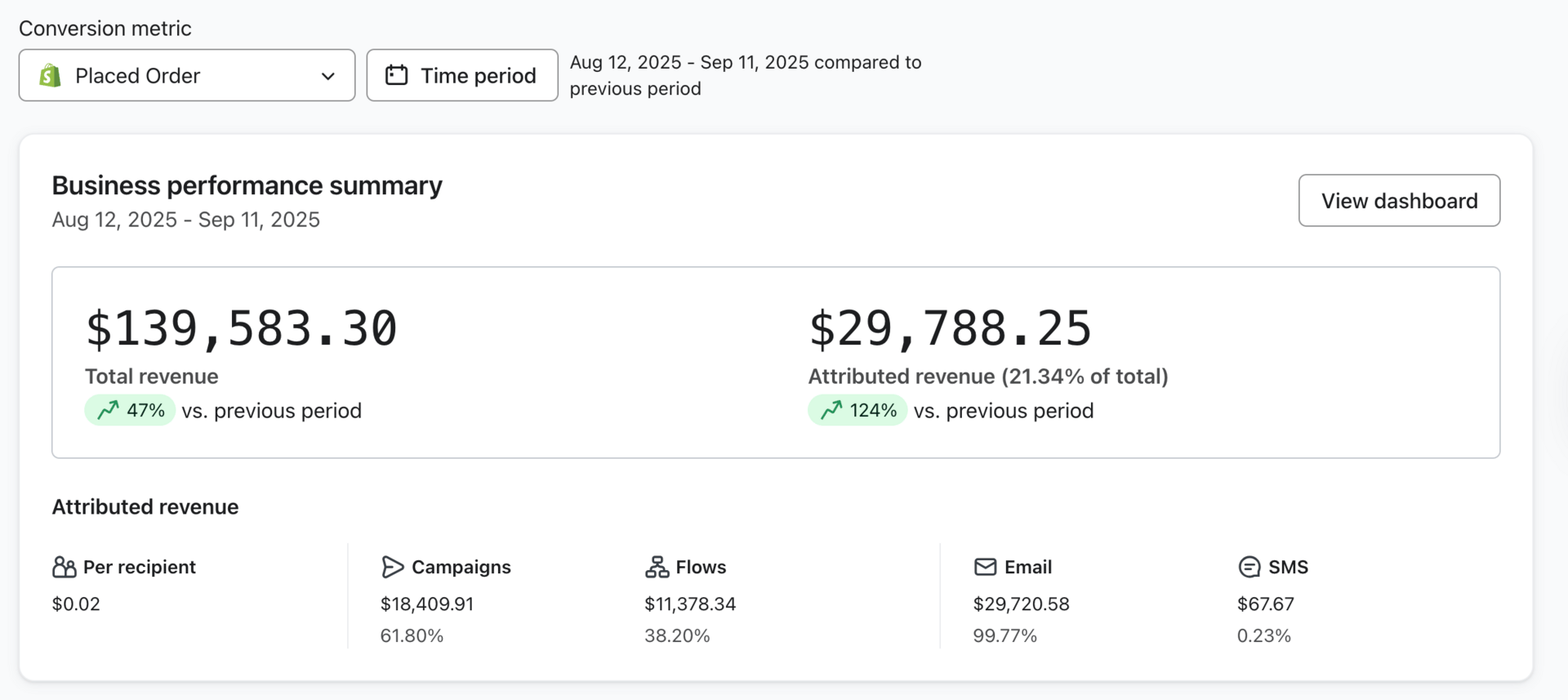Click the Email envelope icon
The image size is (1568, 700).
coord(985,567)
